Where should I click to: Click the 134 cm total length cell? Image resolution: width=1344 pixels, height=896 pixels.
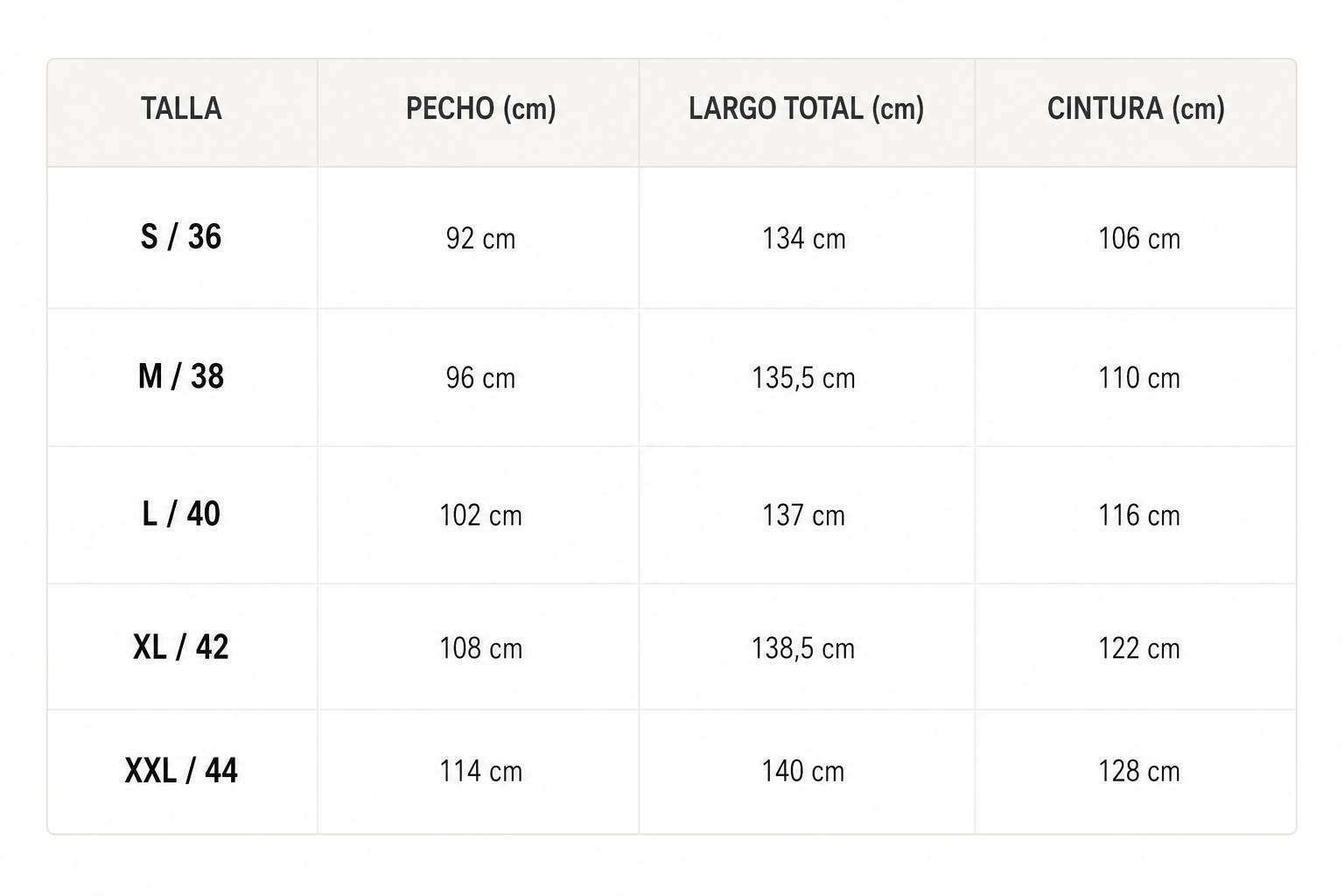[804, 238]
